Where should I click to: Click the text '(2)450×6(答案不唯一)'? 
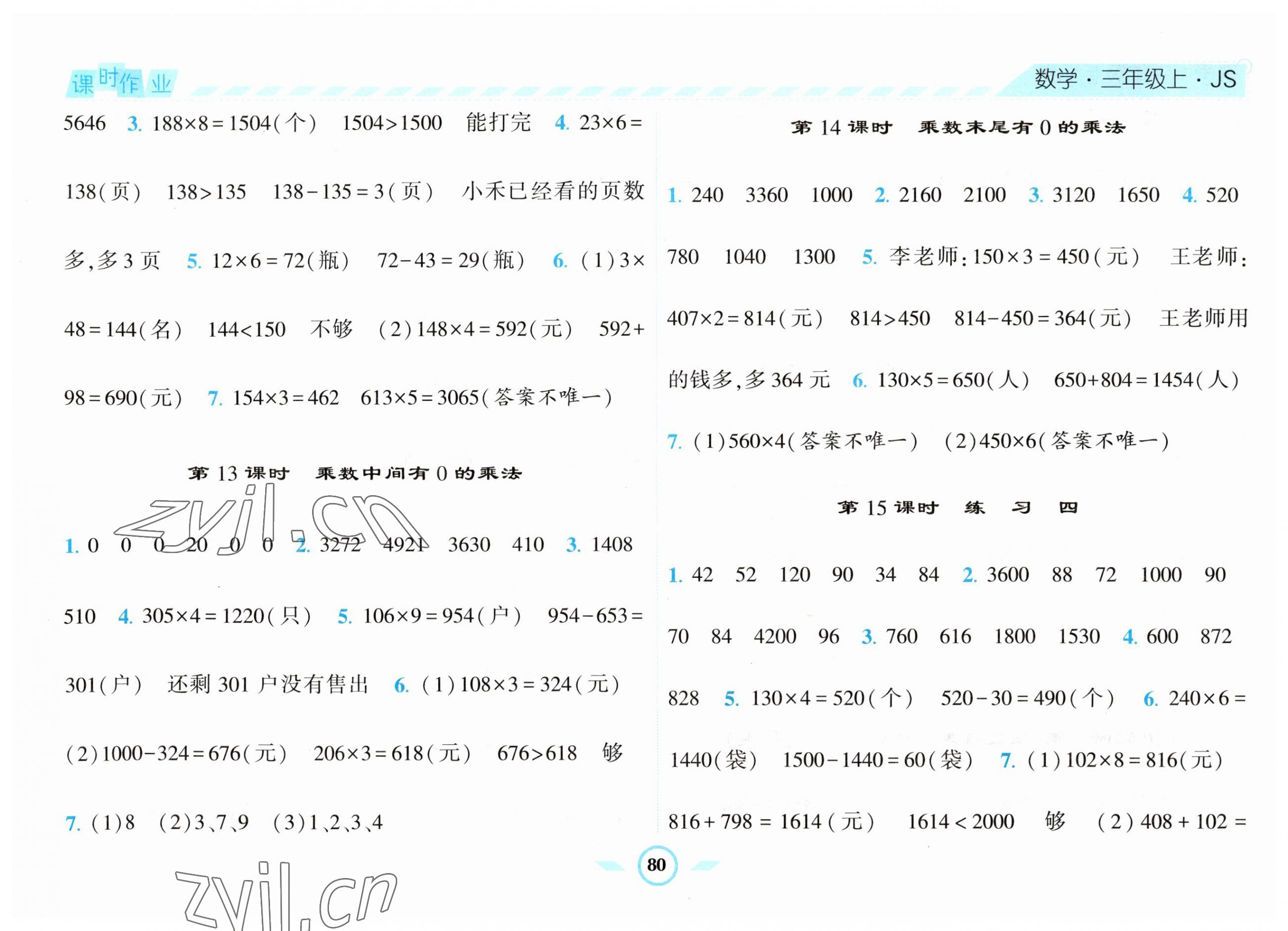coord(1057,441)
